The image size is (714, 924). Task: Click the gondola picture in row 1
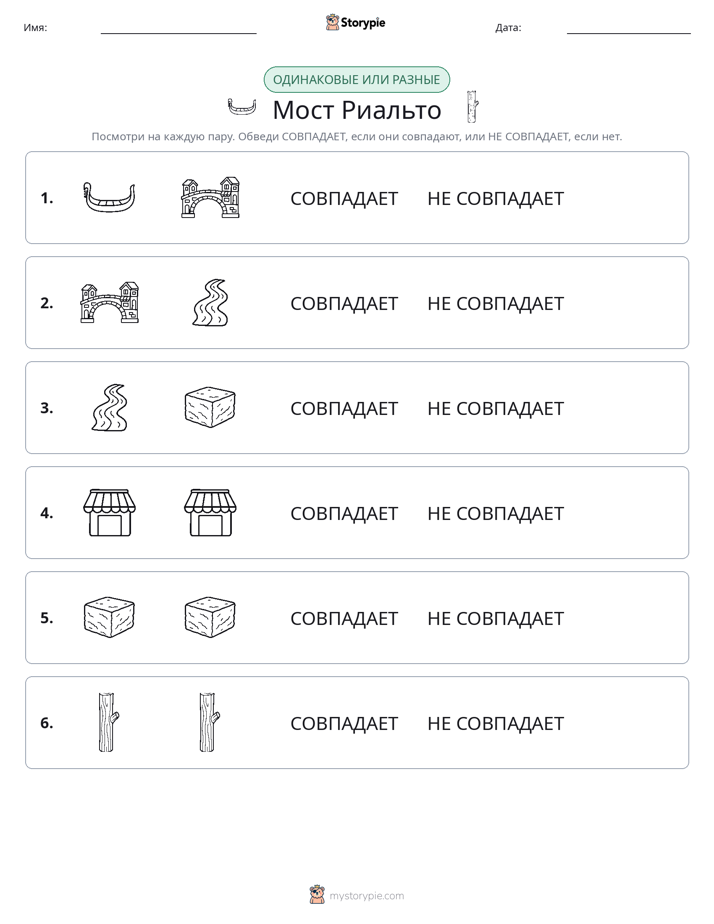click(109, 198)
